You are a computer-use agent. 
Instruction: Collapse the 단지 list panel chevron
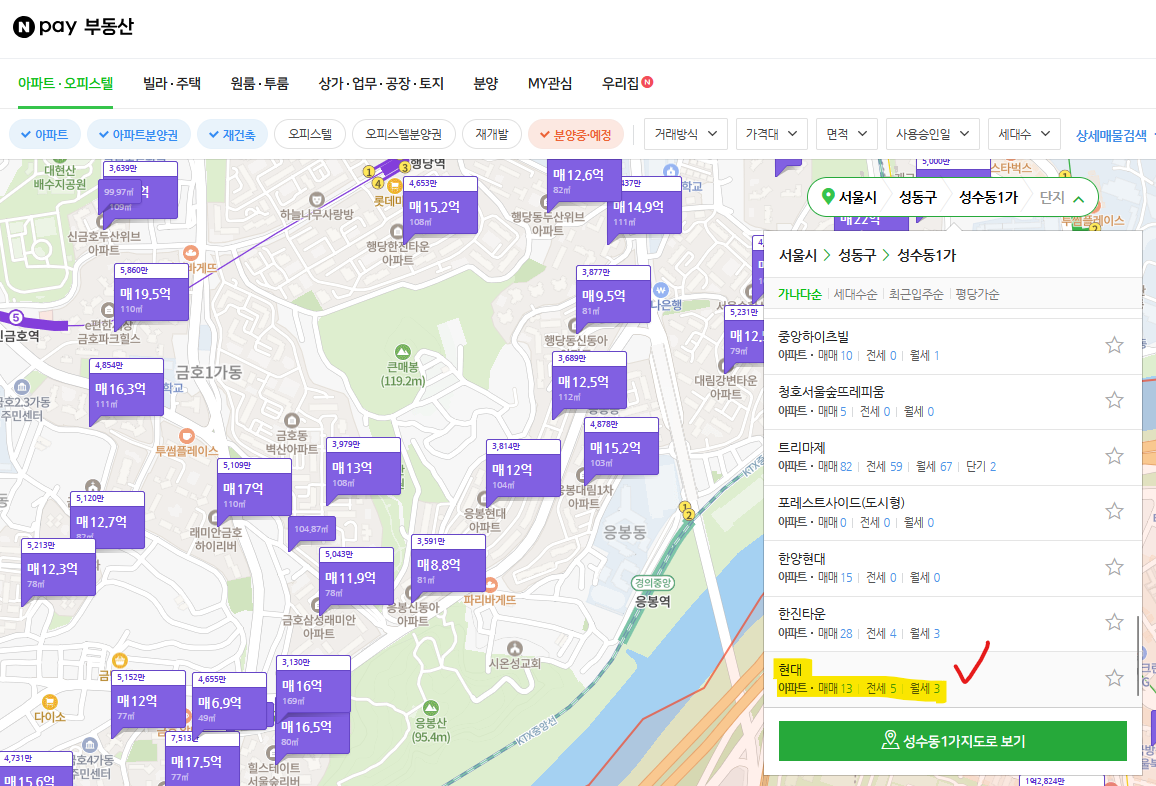point(1078,197)
